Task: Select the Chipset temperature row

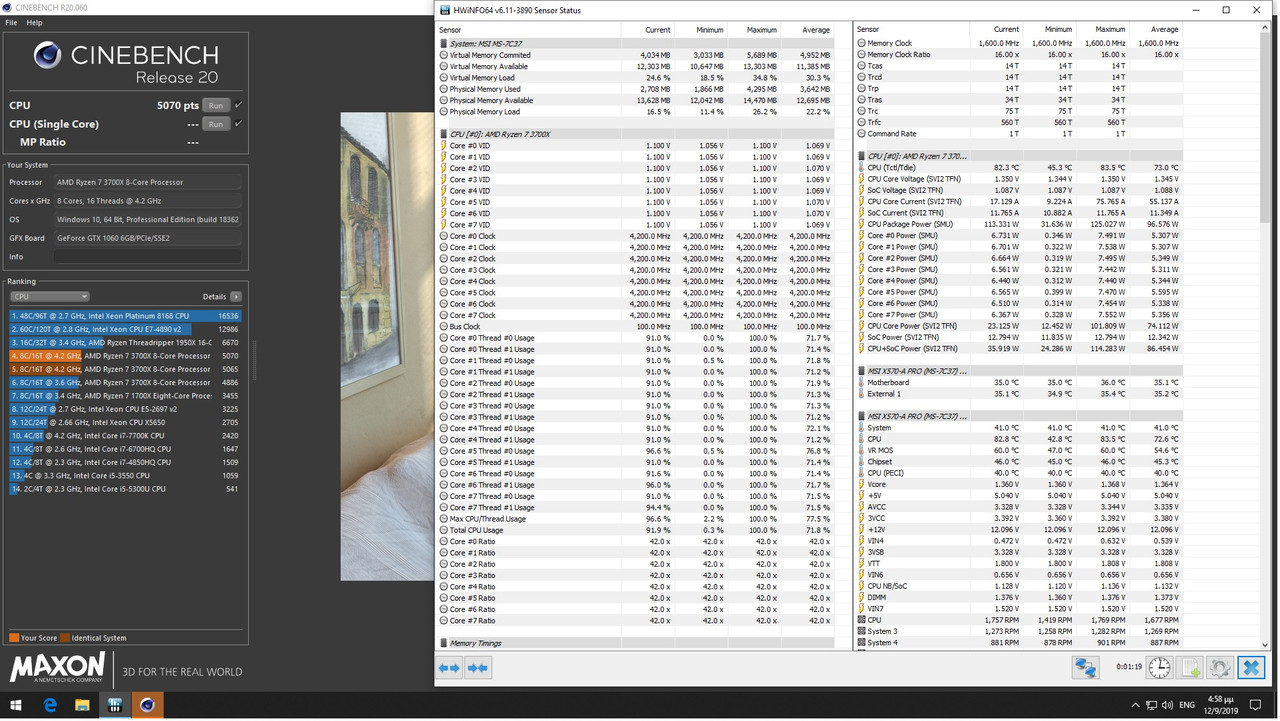Action: tap(1019, 462)
